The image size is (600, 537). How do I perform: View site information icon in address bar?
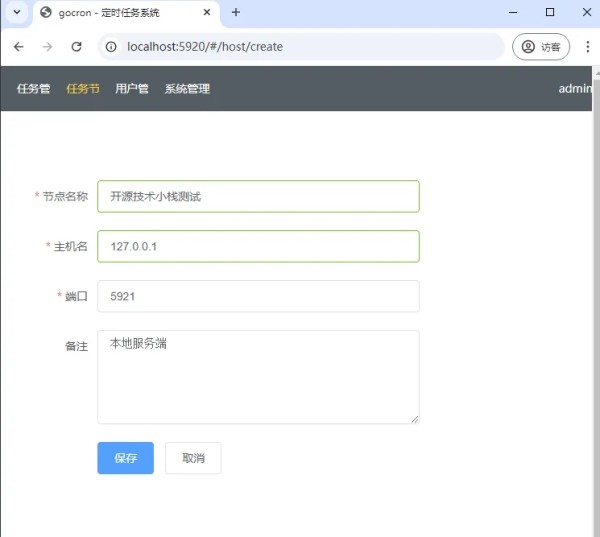[112, 47]
